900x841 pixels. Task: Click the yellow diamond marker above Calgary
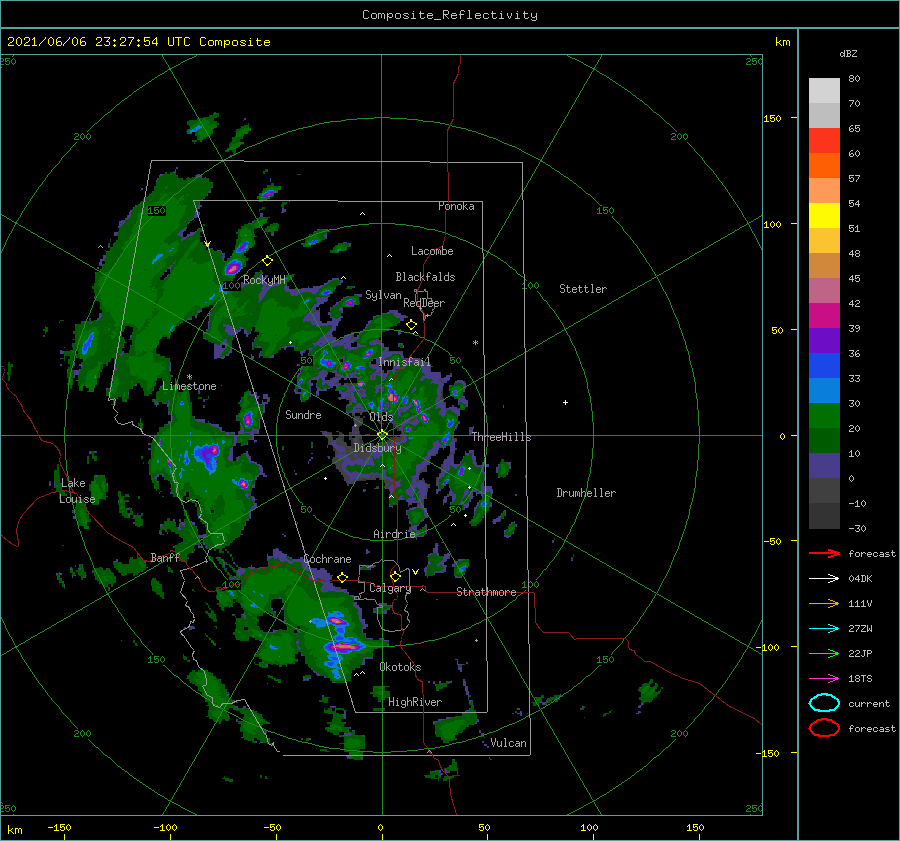(x=395, y=576)
